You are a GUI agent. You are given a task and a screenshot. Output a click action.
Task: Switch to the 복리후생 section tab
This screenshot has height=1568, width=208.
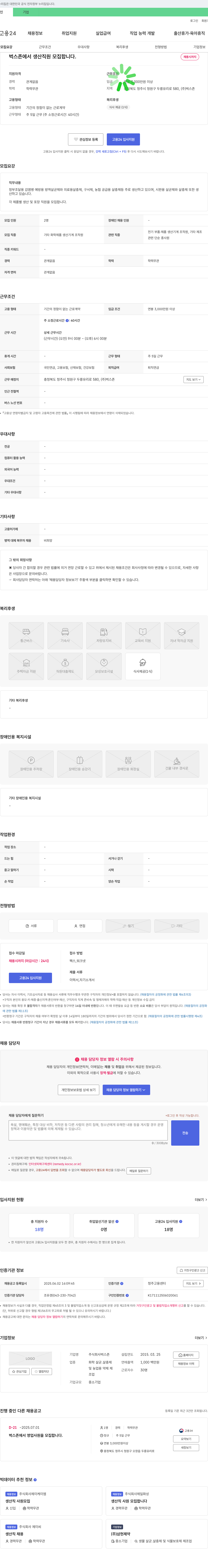[x=122, y=47]
